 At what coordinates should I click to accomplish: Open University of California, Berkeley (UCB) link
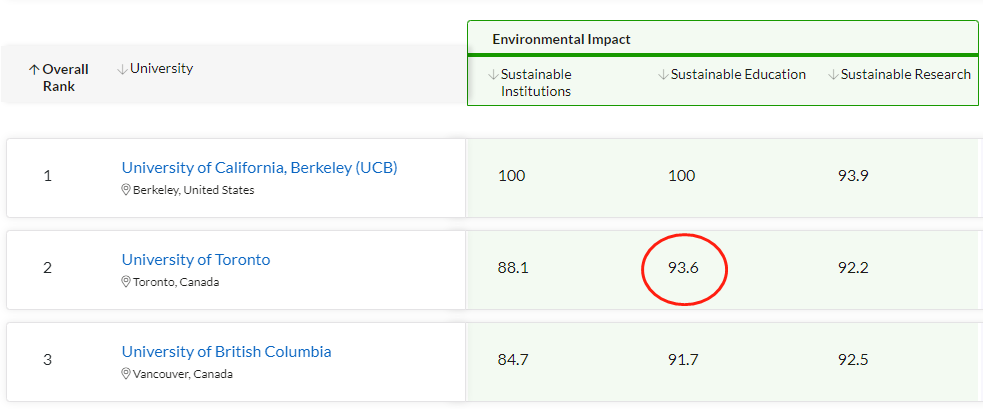pyautogui.click(x=259, y=168)
